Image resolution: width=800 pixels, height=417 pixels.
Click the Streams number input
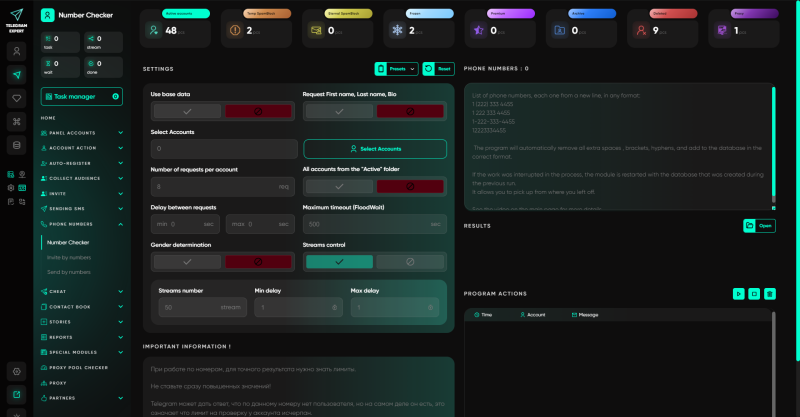[x=203, y=307]
